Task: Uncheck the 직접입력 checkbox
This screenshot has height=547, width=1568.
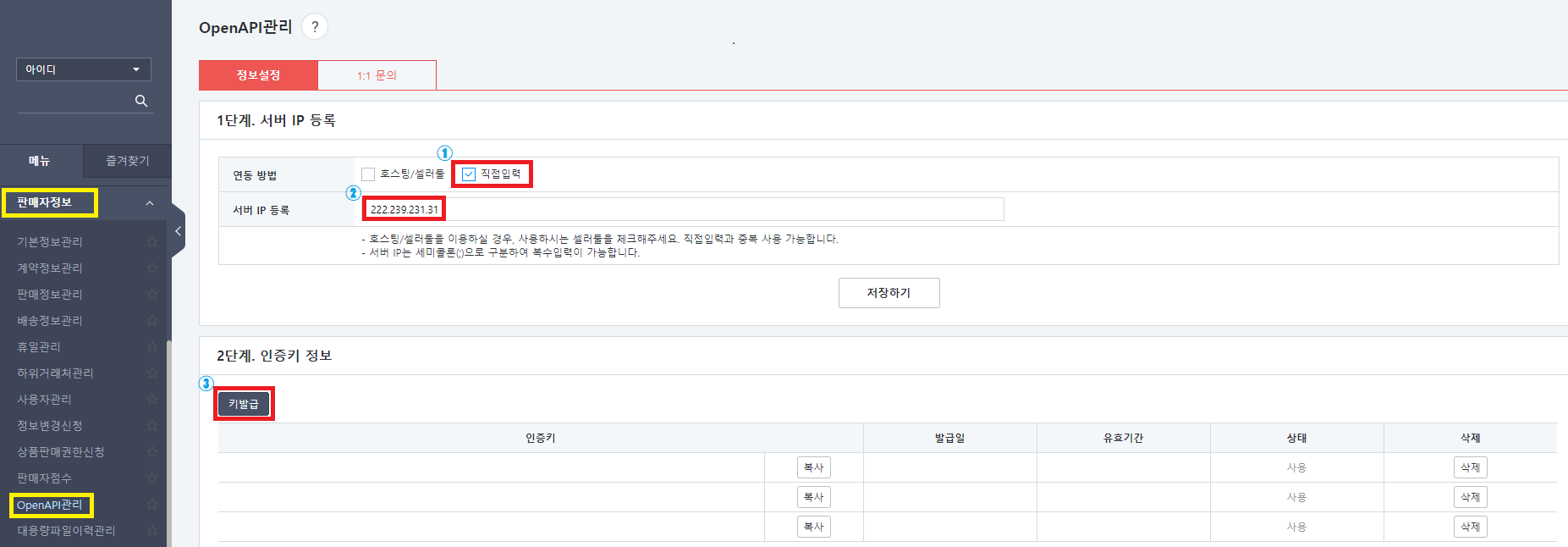Action: pos(469,174)
